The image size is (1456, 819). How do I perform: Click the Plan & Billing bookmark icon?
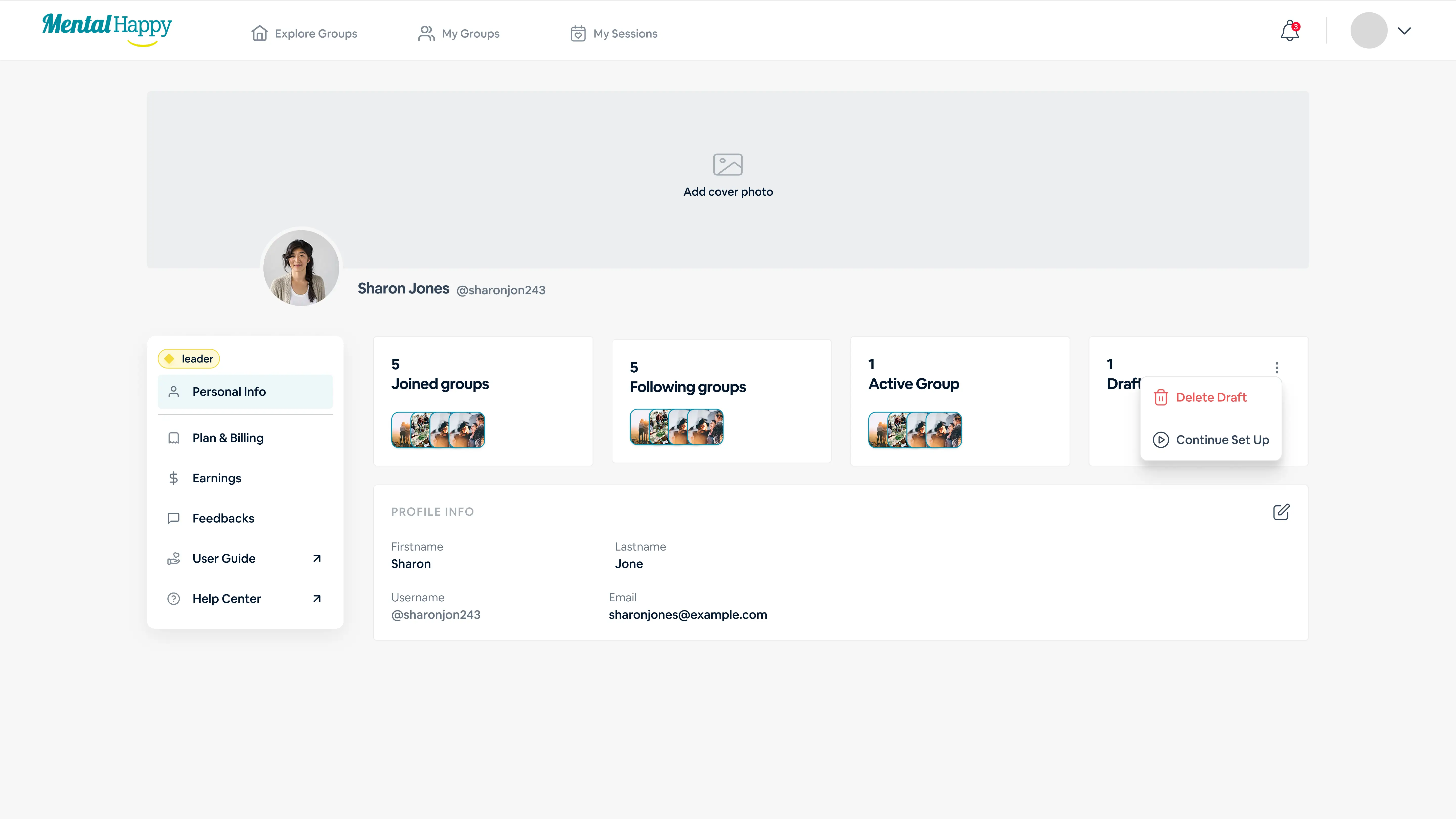pos(173,438)
